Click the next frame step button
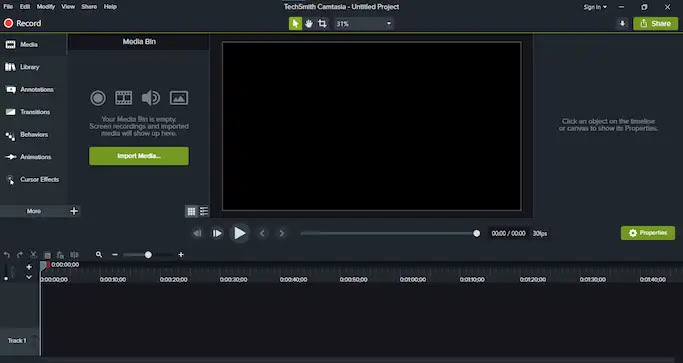683x363 pixels. coord(217,233)
